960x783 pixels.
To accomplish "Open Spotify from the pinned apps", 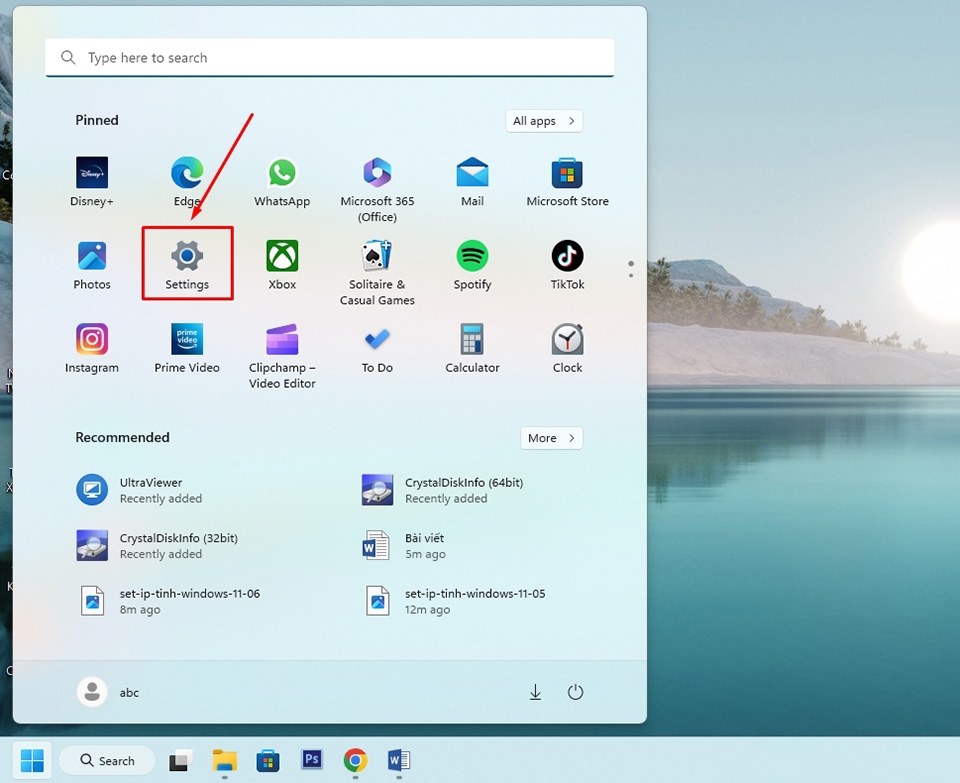I will [x=471, y=263].
